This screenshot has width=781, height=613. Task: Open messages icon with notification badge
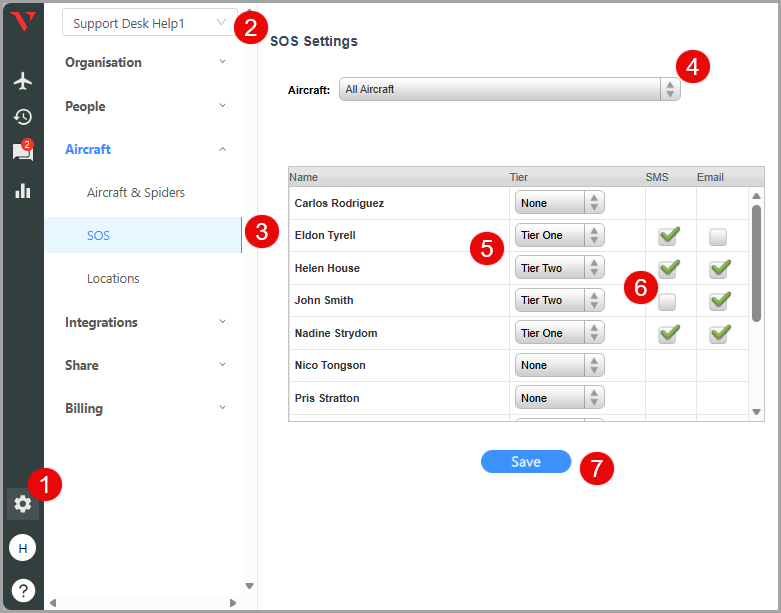[22, 152]
